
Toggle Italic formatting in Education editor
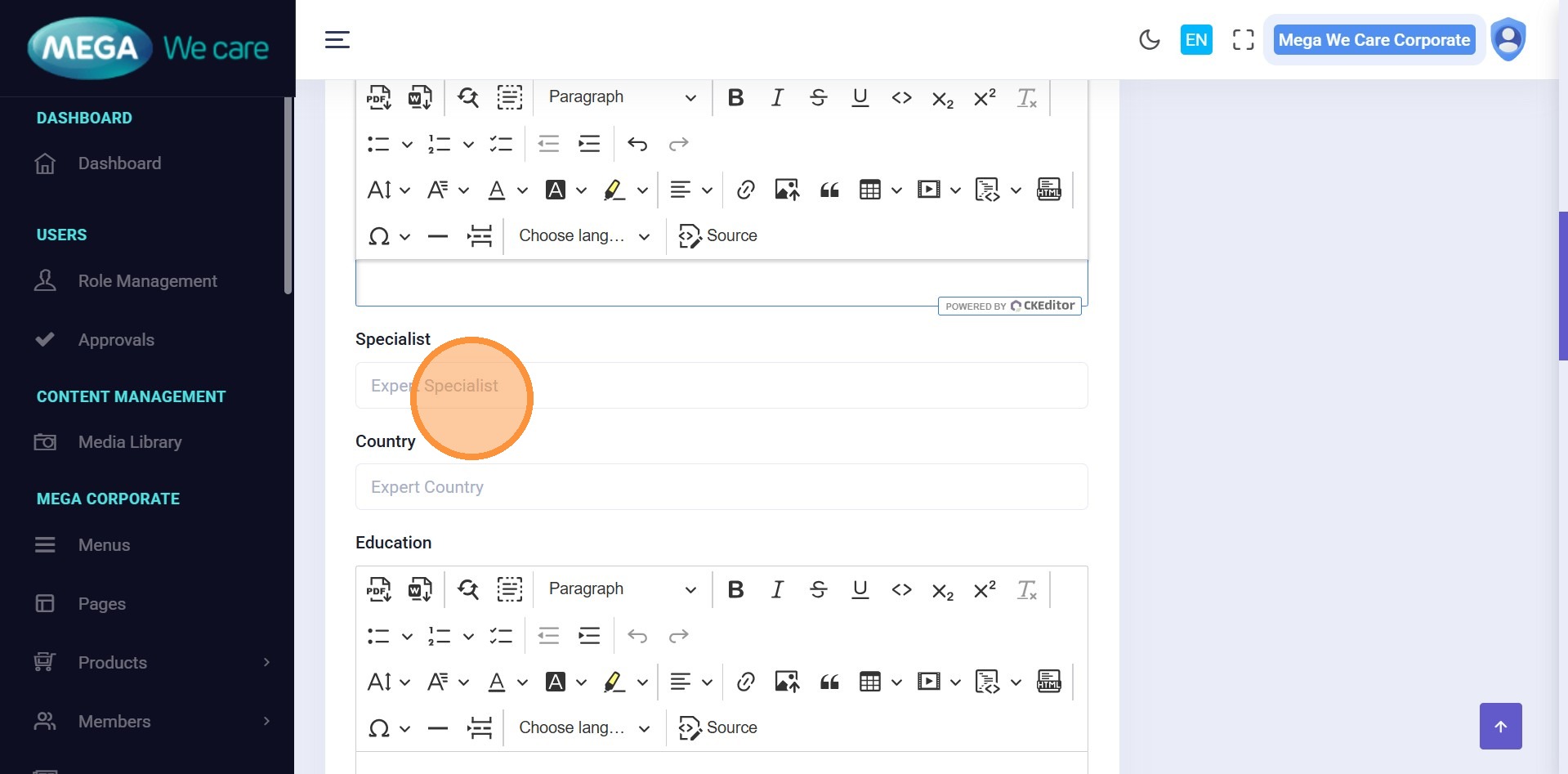click(x=777, y=589)
